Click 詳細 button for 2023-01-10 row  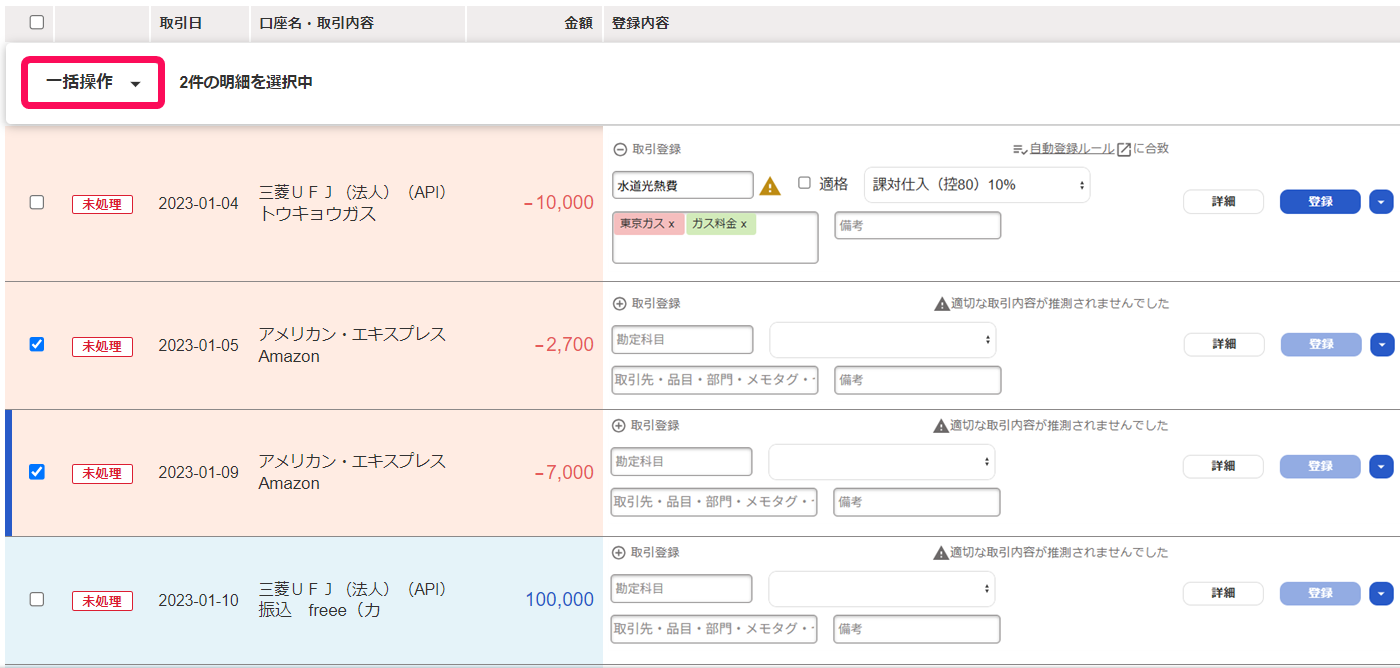tap(1223, 594)
